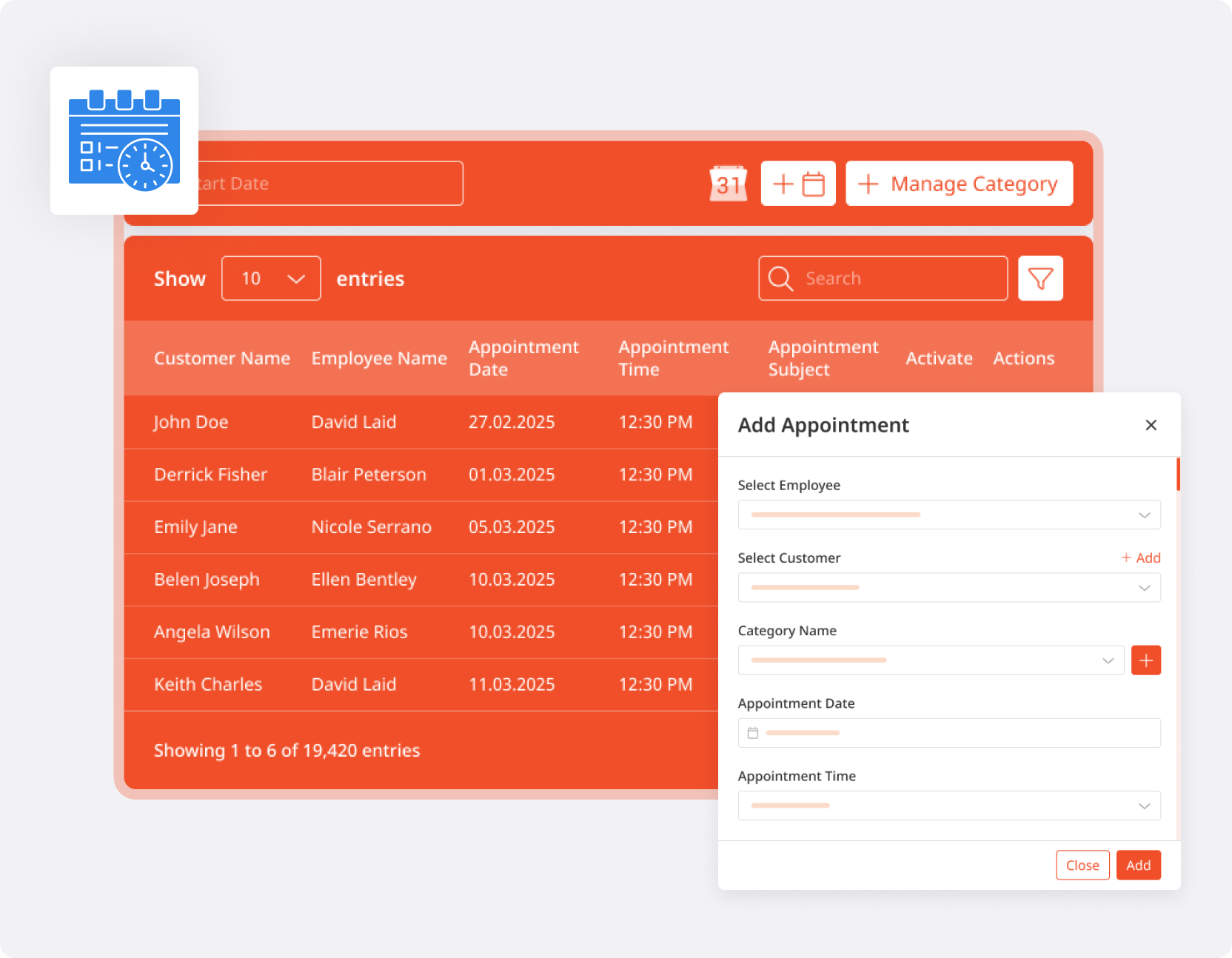Open Manage Category
This screenshot has width=1232, height=958.
tap(959, 183)
